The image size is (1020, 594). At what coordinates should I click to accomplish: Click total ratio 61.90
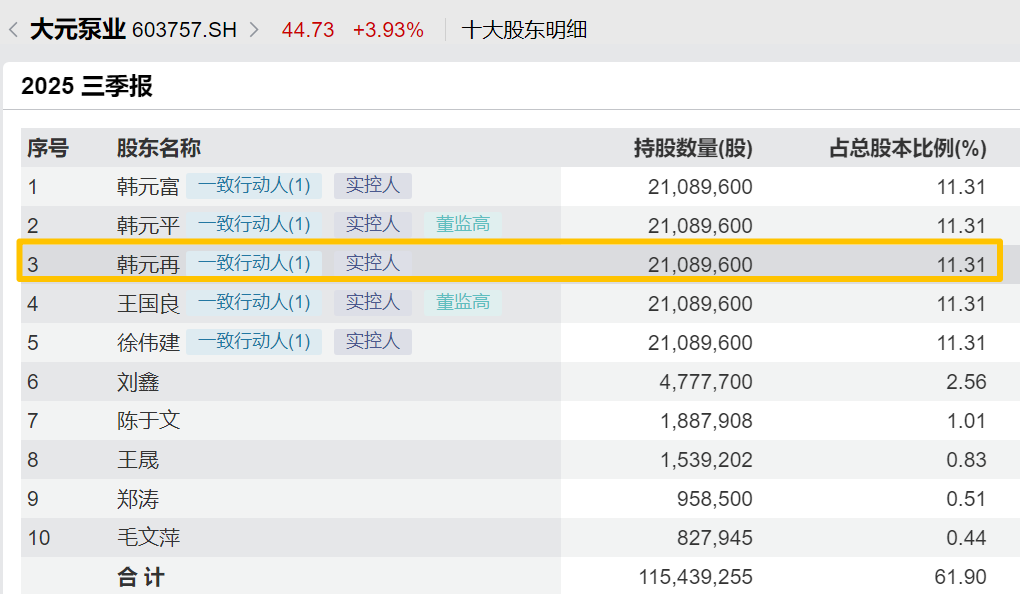[960, 577]
